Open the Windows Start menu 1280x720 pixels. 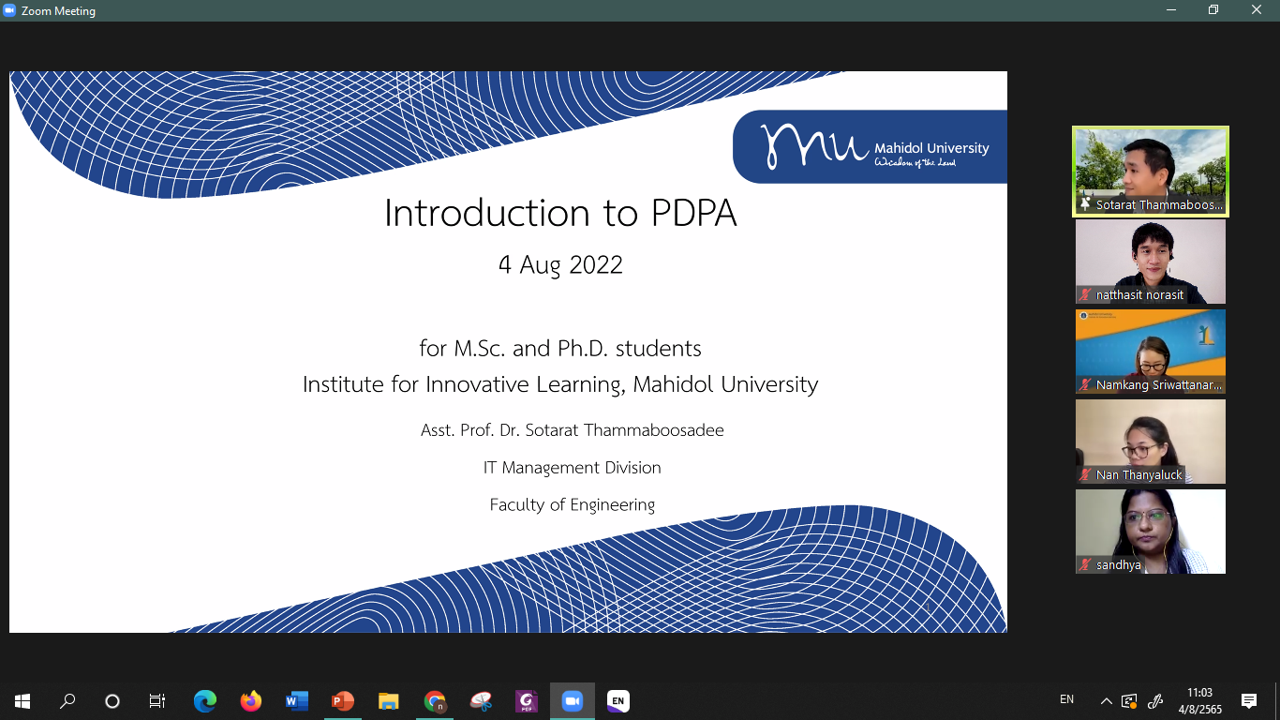(22, 701)
